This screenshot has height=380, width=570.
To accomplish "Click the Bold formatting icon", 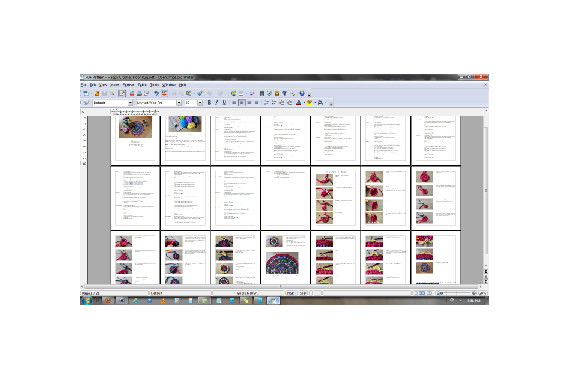I will [x=209, y=103].
